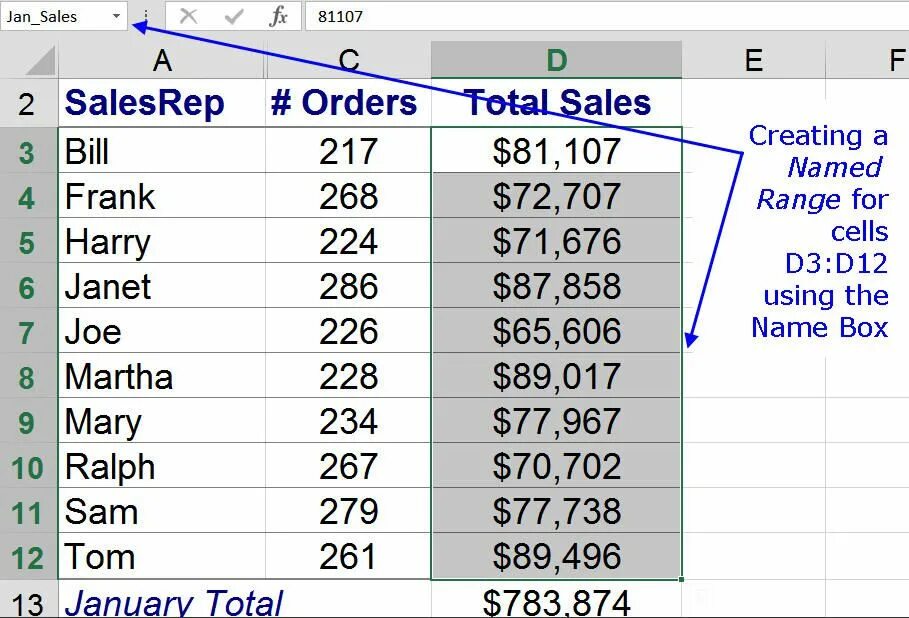Click Ralph's orders cell showing 267

pos(348,467)
